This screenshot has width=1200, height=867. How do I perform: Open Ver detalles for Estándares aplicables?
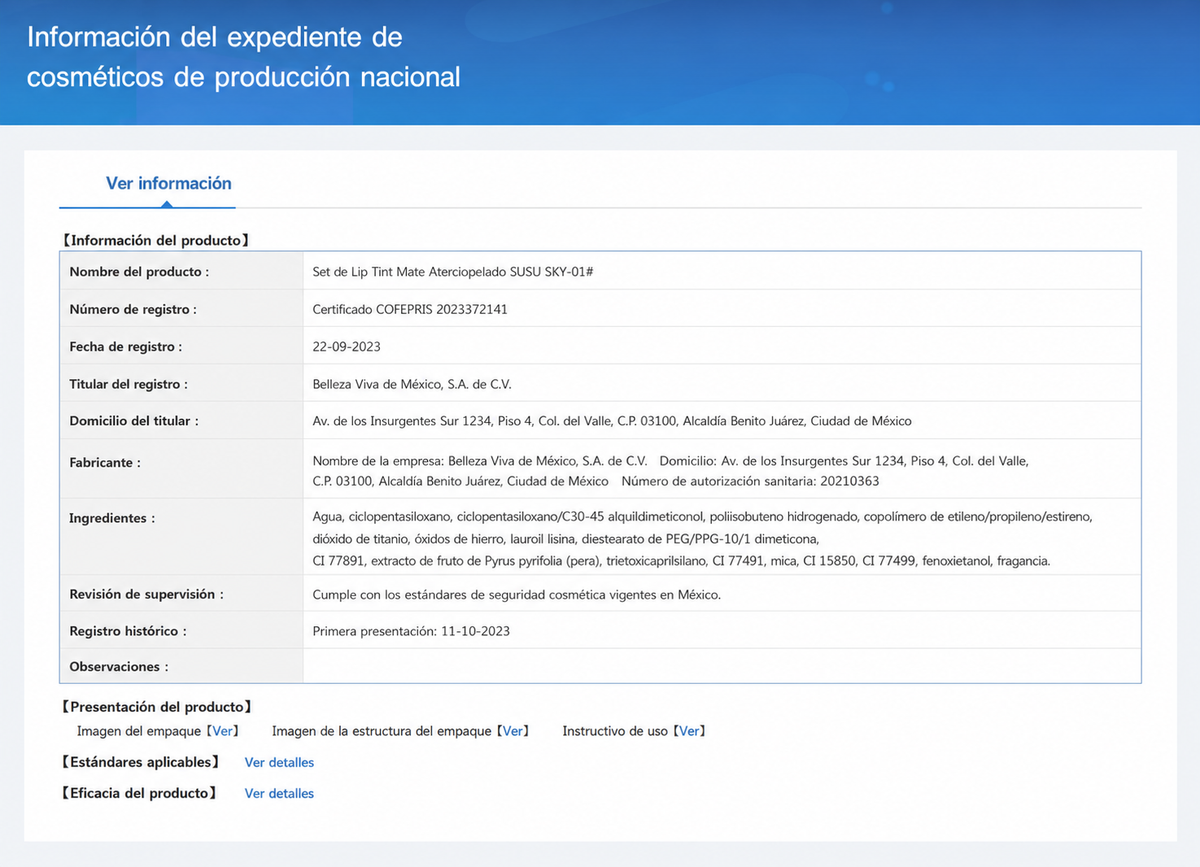tap(279, 763)
